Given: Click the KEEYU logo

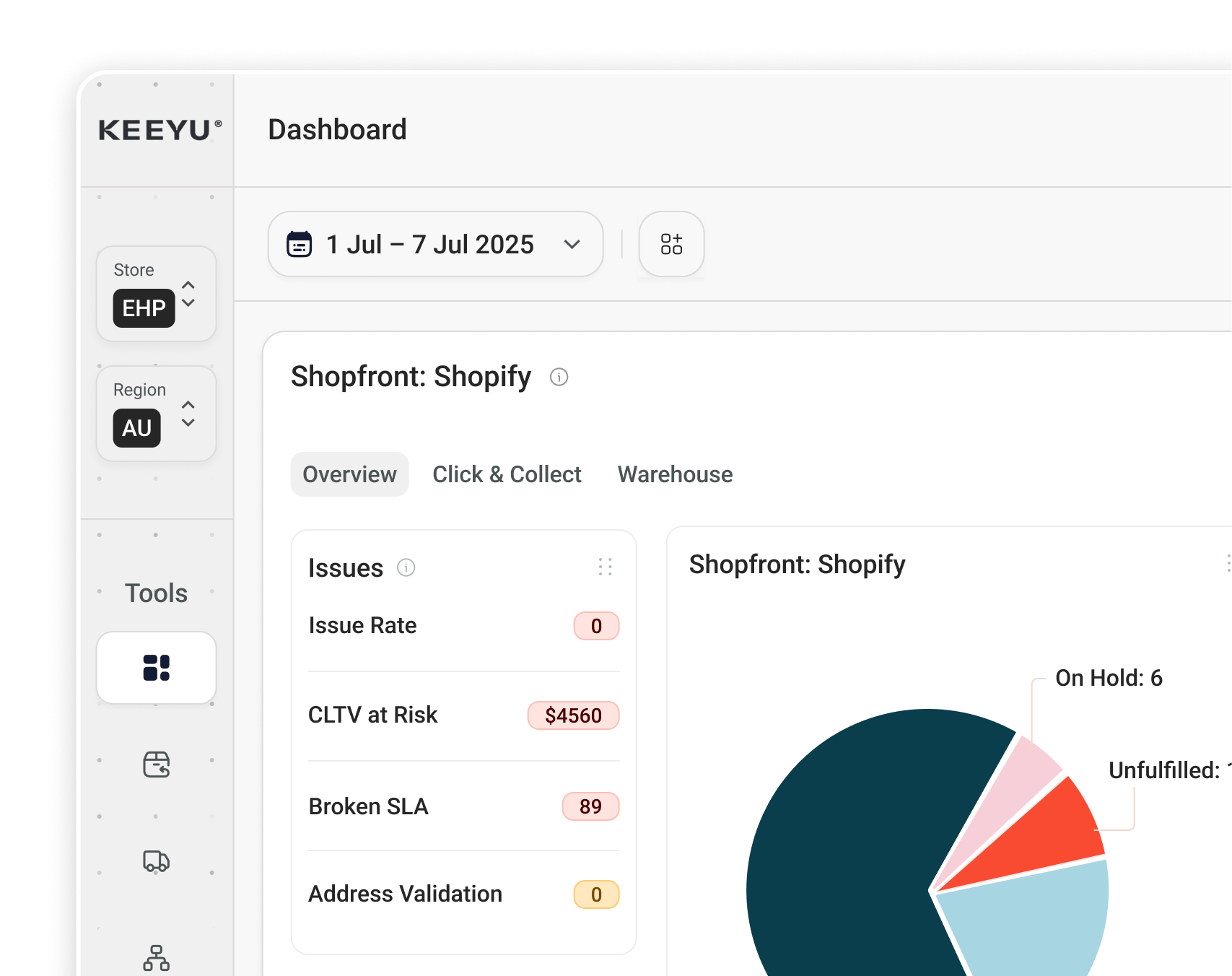Looking at the screenshot, I should (x=160, y=130).
